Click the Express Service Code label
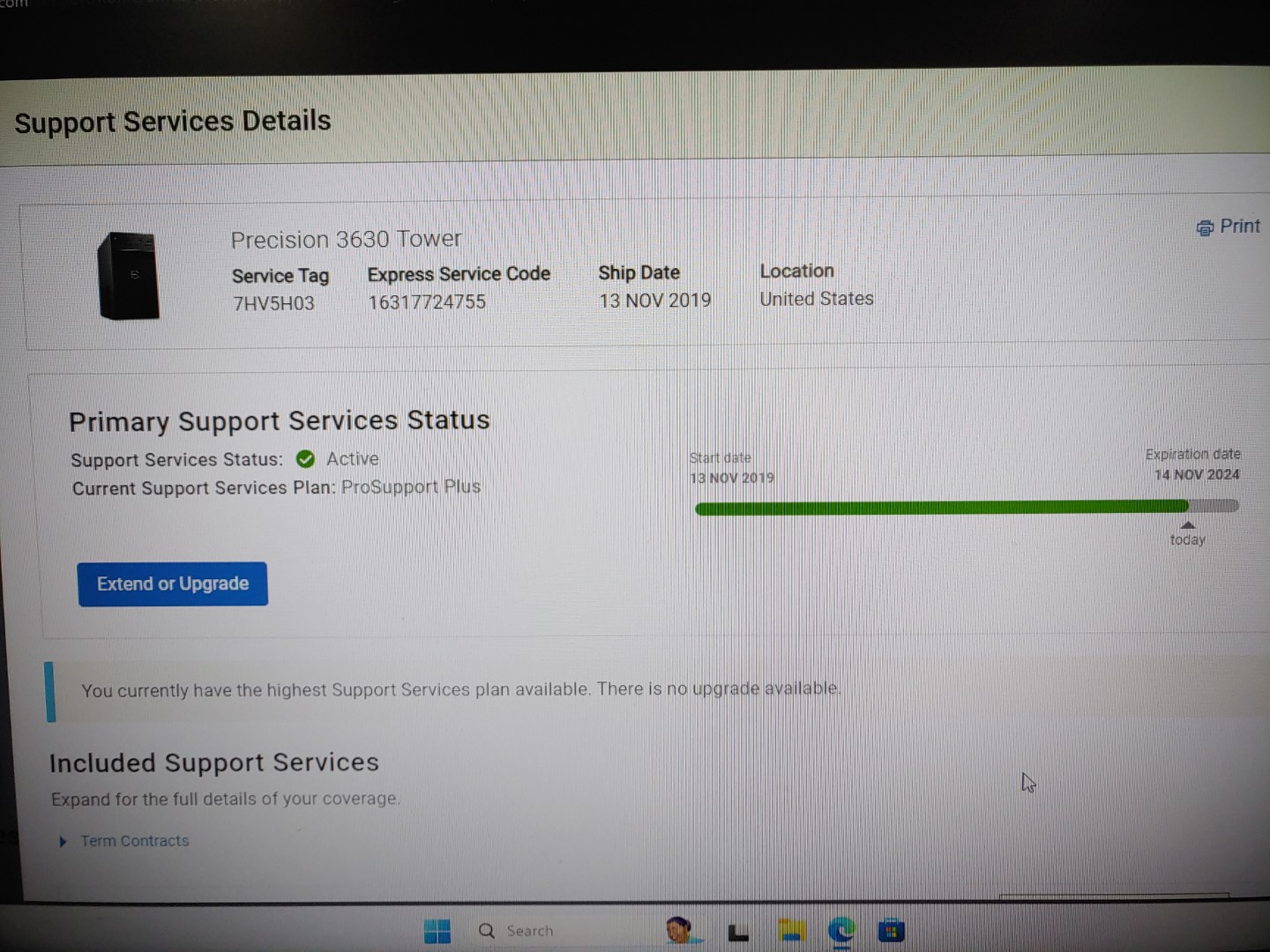The height and width of the screenshot is (952, 1270). click(x=459, y=274)
